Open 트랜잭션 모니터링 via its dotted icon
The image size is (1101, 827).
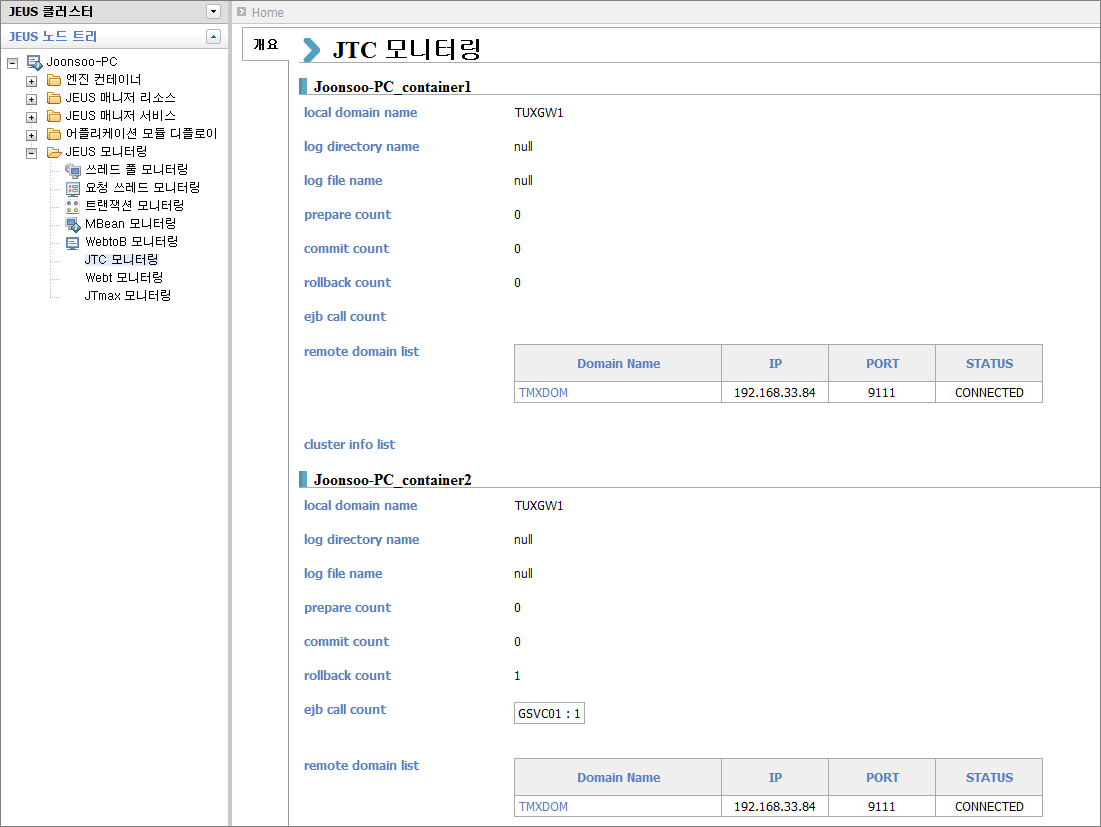[x=73, y=205]
